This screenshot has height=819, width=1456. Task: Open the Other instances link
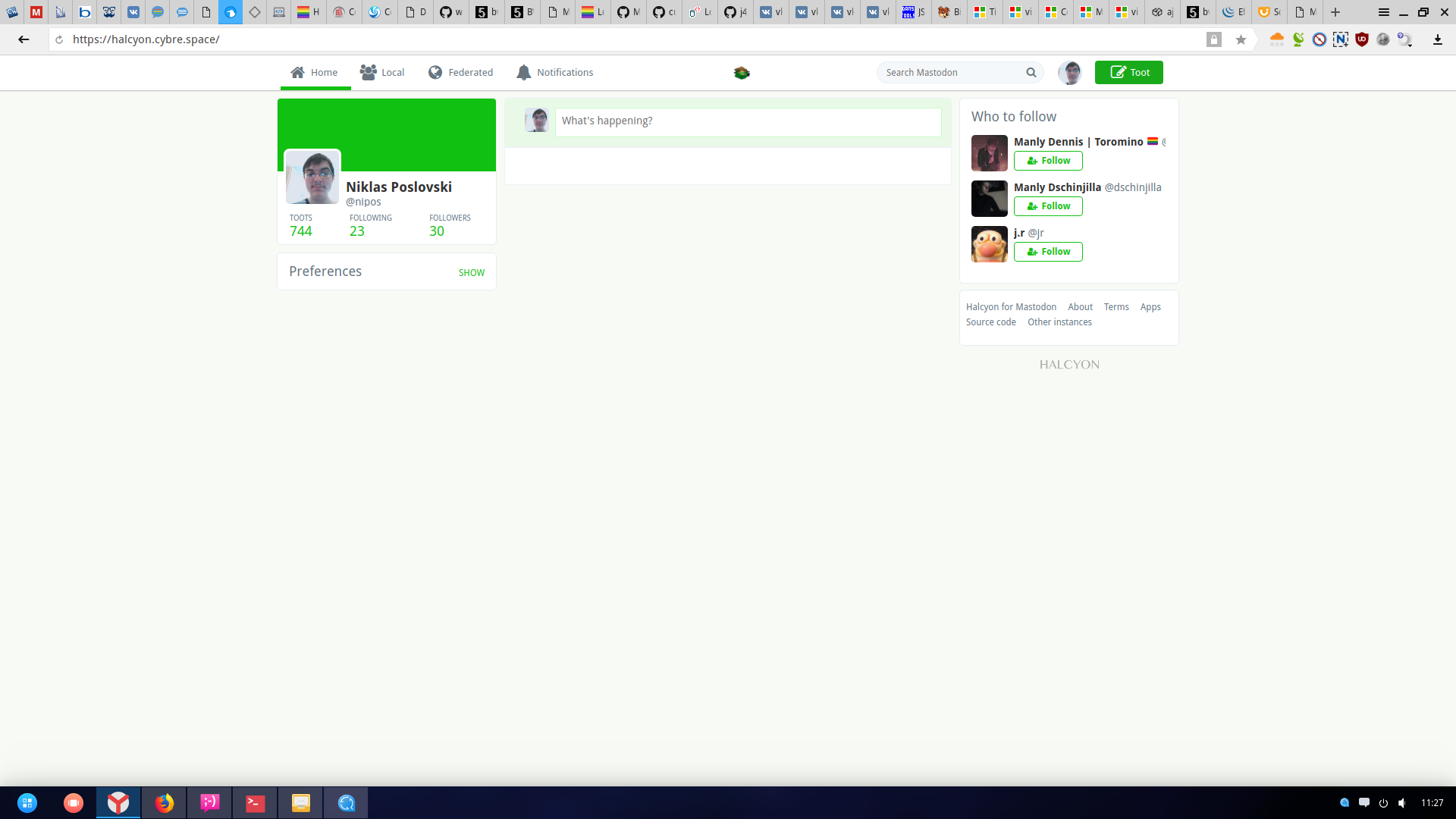coord(1059,322)
